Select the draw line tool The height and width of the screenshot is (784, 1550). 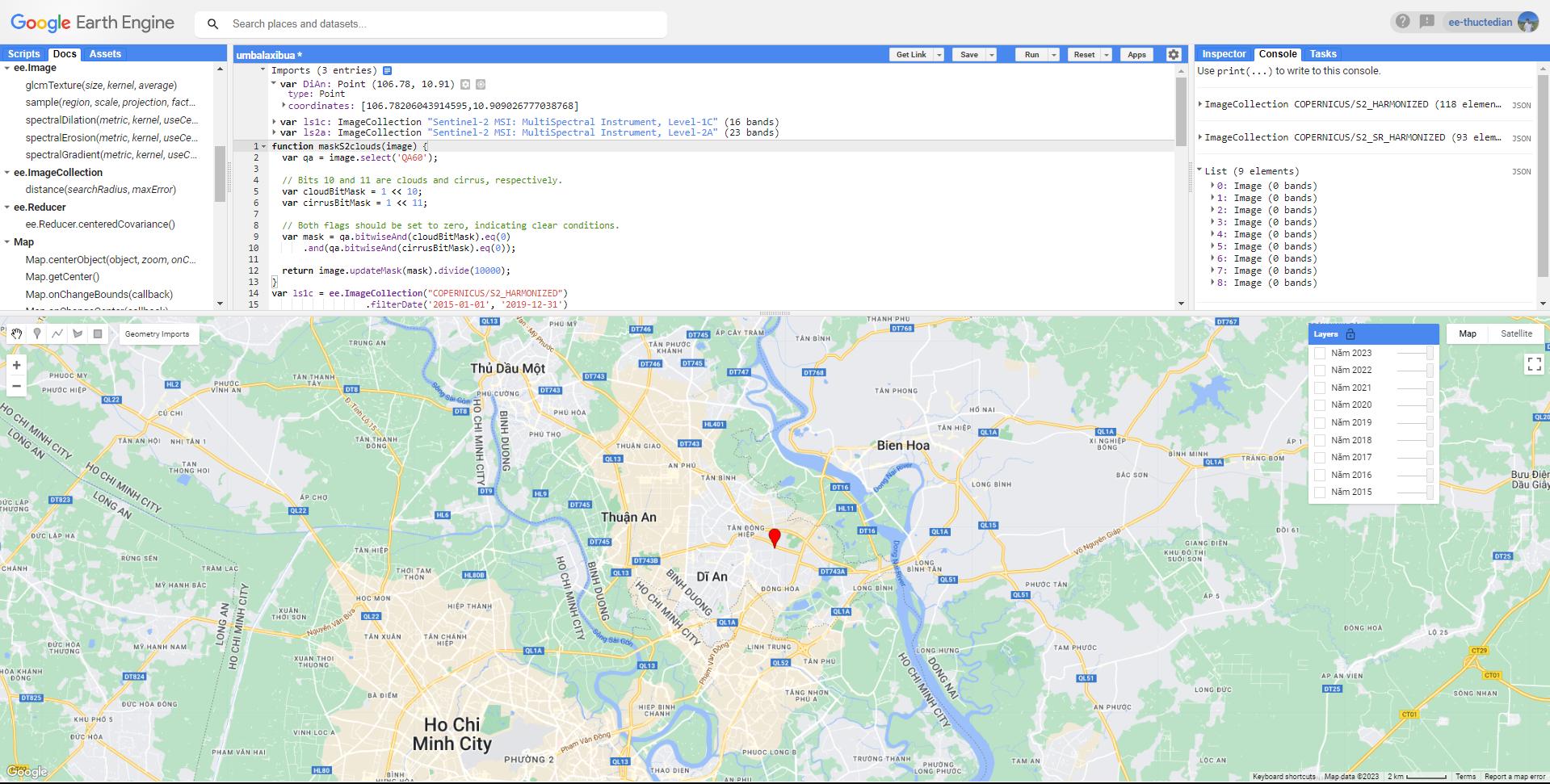point(57,333)
